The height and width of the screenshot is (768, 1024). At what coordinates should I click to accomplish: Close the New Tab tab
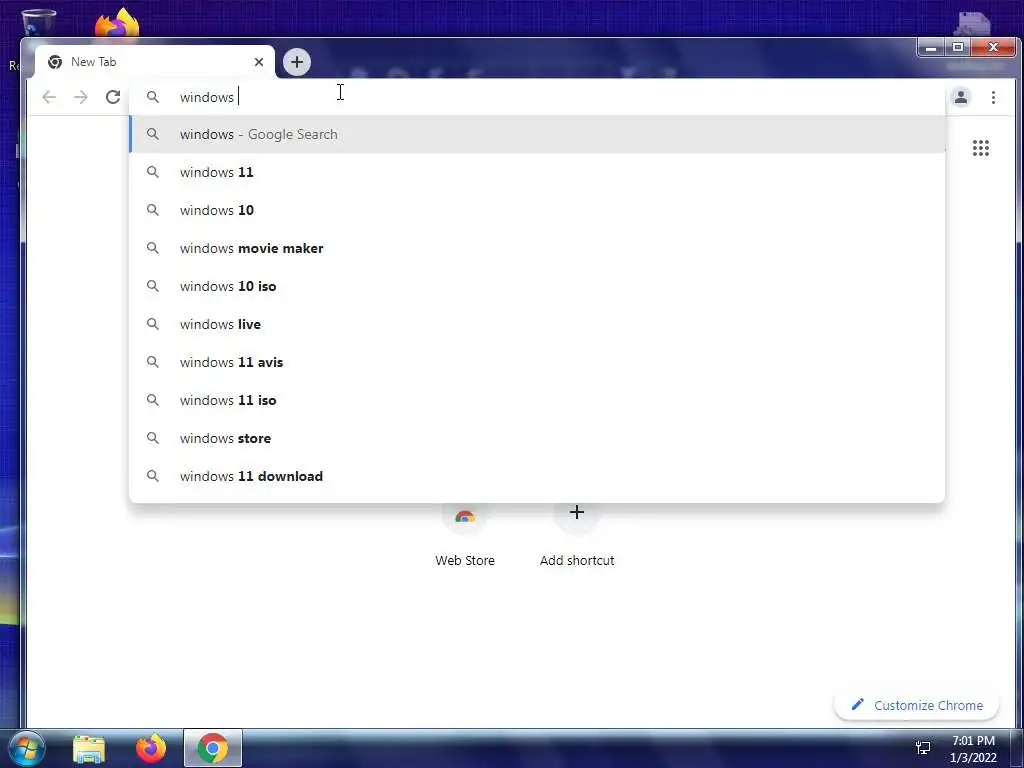pos(259,62)
